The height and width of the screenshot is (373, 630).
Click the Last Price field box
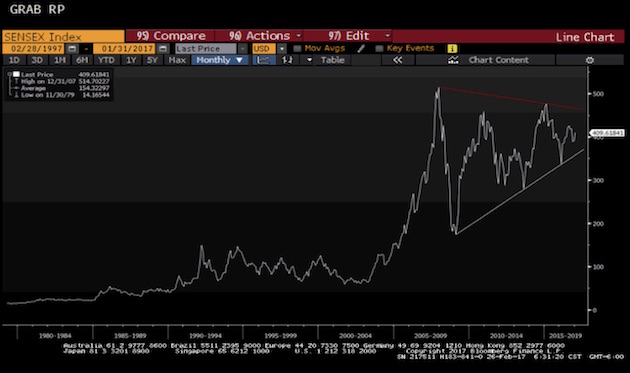coord(206,49)
